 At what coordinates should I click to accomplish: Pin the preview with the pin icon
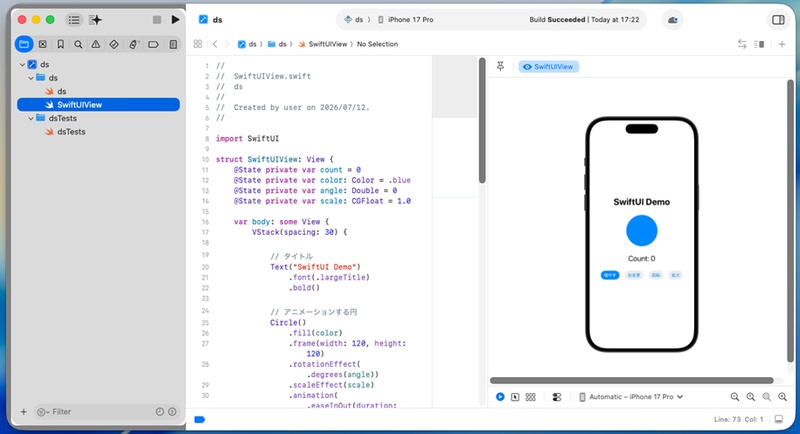pyautogui.click(x=501, y=66)
